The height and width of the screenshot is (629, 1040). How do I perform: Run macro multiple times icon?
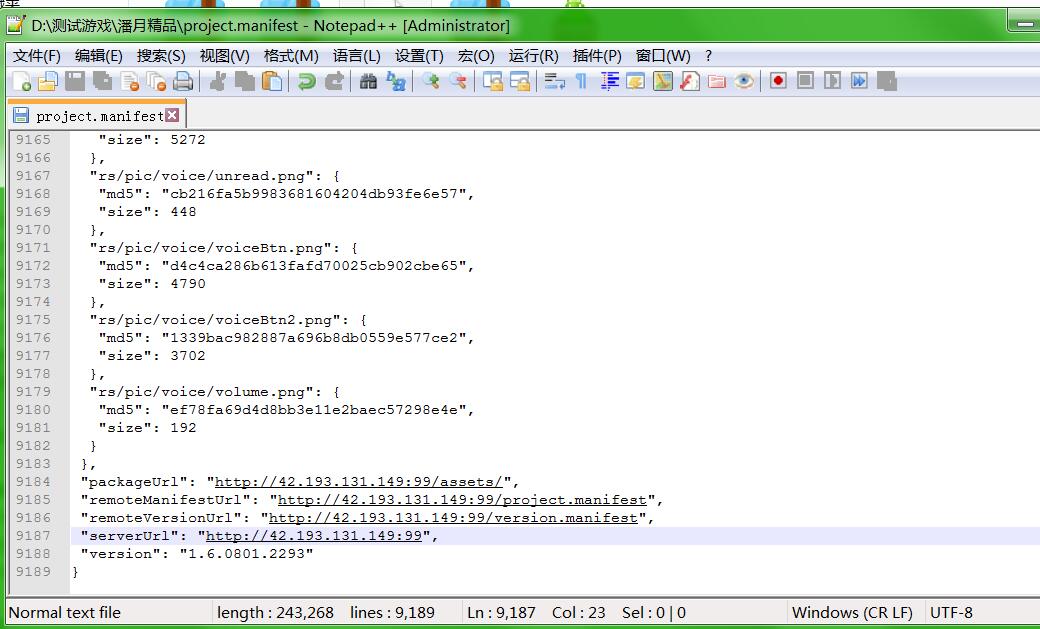859,82
